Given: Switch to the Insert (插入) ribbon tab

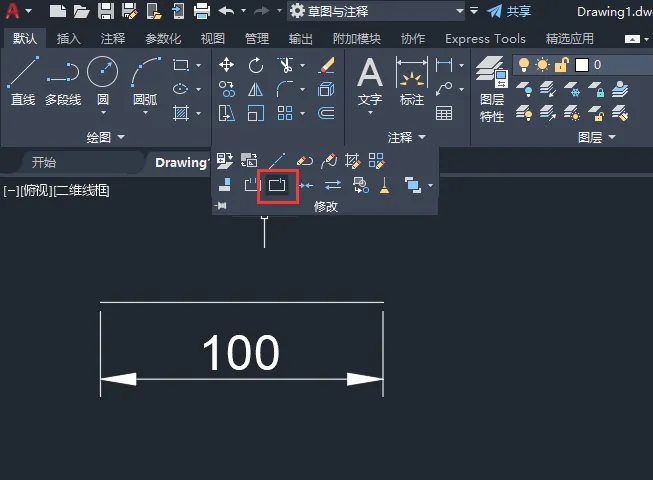Looking at the screenshot, I should (69, 39).
